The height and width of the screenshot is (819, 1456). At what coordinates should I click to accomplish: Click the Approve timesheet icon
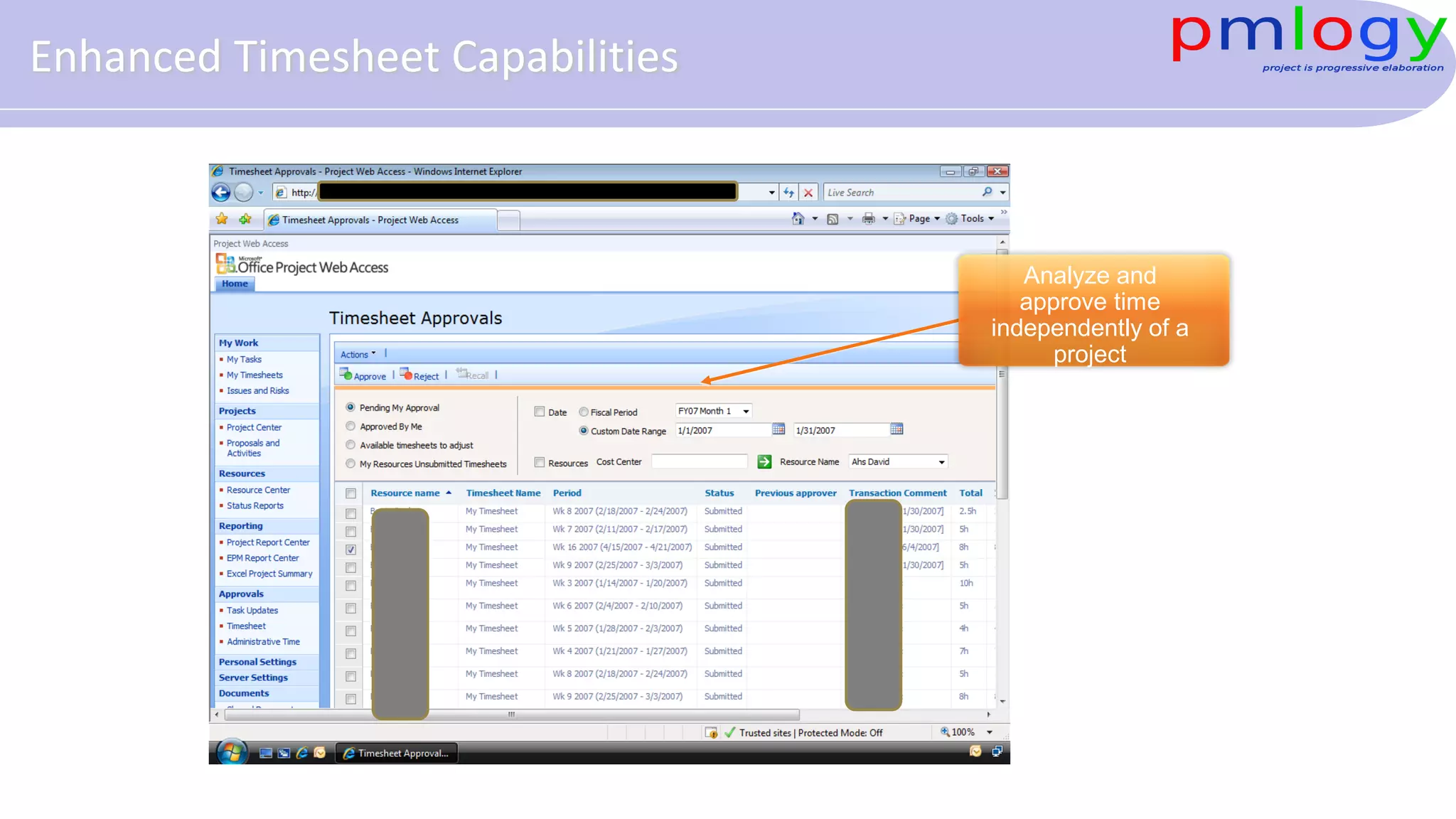pos(346,374)
